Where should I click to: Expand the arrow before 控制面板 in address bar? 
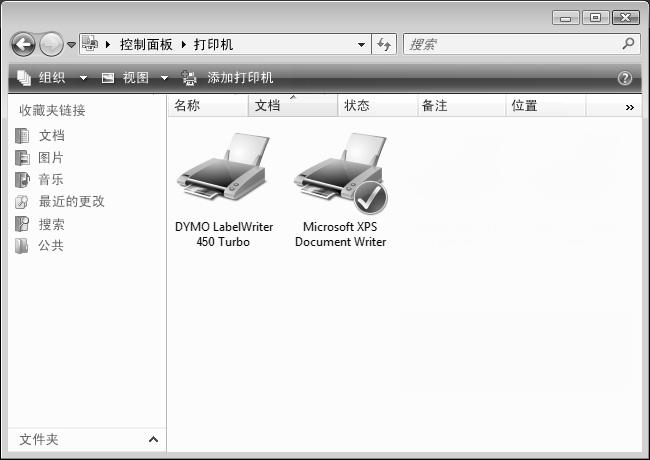pyautogui.click(x=108, y=44)
